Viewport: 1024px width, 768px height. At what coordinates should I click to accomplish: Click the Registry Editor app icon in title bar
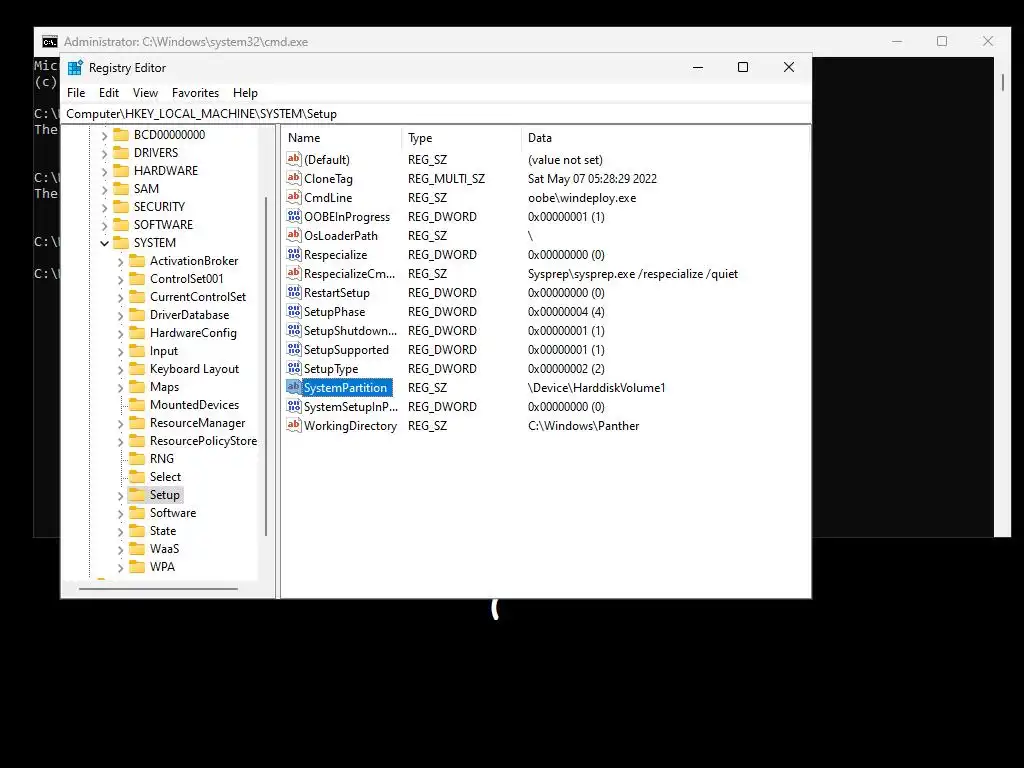[75, 67]
